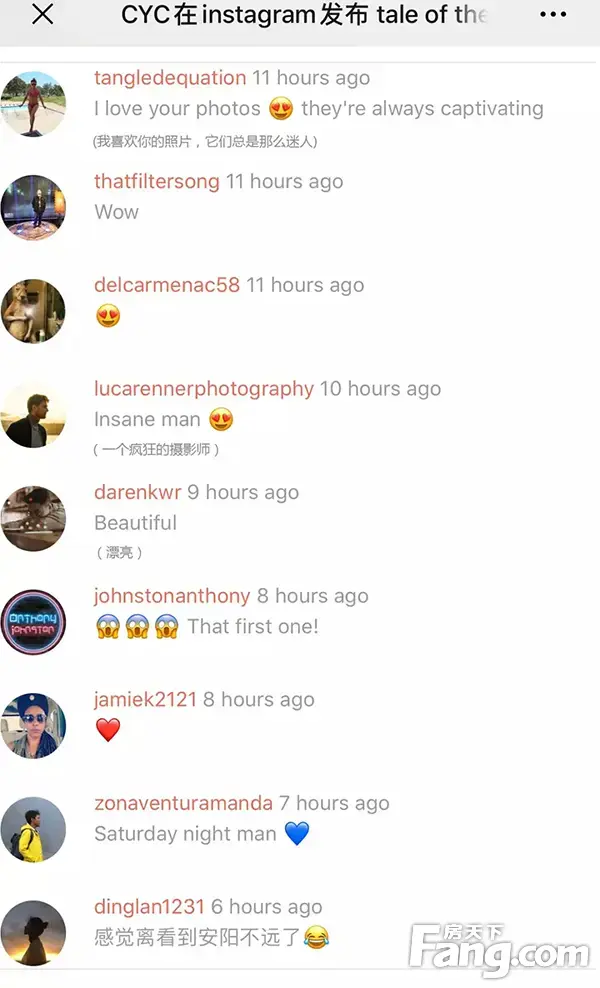This screenshot has width=600, height=988.
Task: Go to the lucarennerphotography username link
Action: tap(204, 389)
